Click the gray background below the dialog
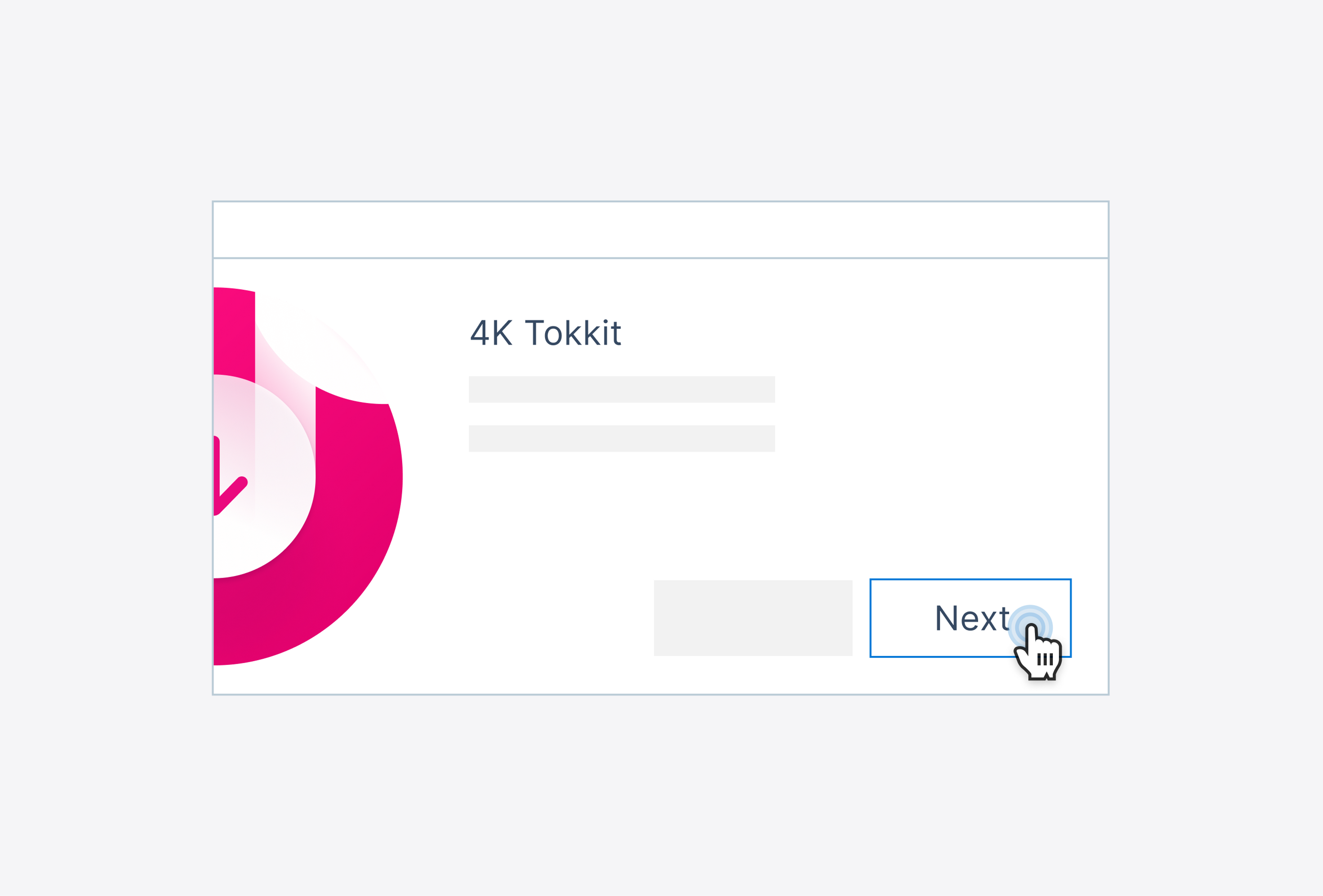 [660, 797]
